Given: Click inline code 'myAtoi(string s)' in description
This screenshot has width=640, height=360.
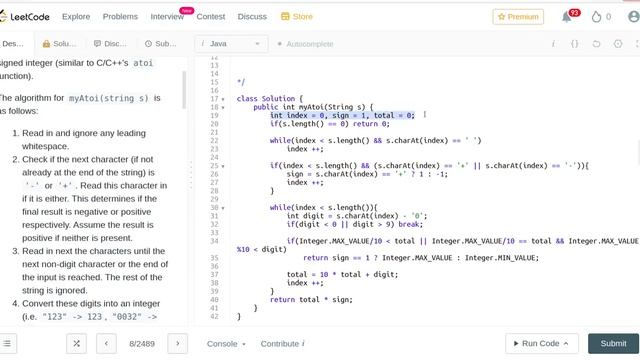Looking at the screenshot, I should (x=109, y=98).
